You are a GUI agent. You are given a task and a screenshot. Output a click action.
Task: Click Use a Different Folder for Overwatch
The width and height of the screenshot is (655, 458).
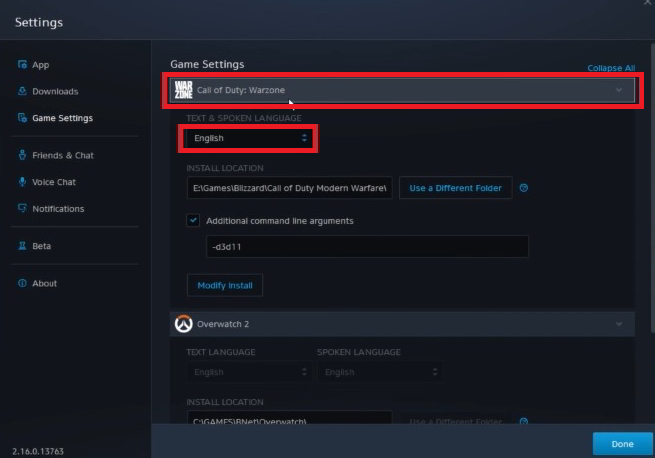coord(455,419)
